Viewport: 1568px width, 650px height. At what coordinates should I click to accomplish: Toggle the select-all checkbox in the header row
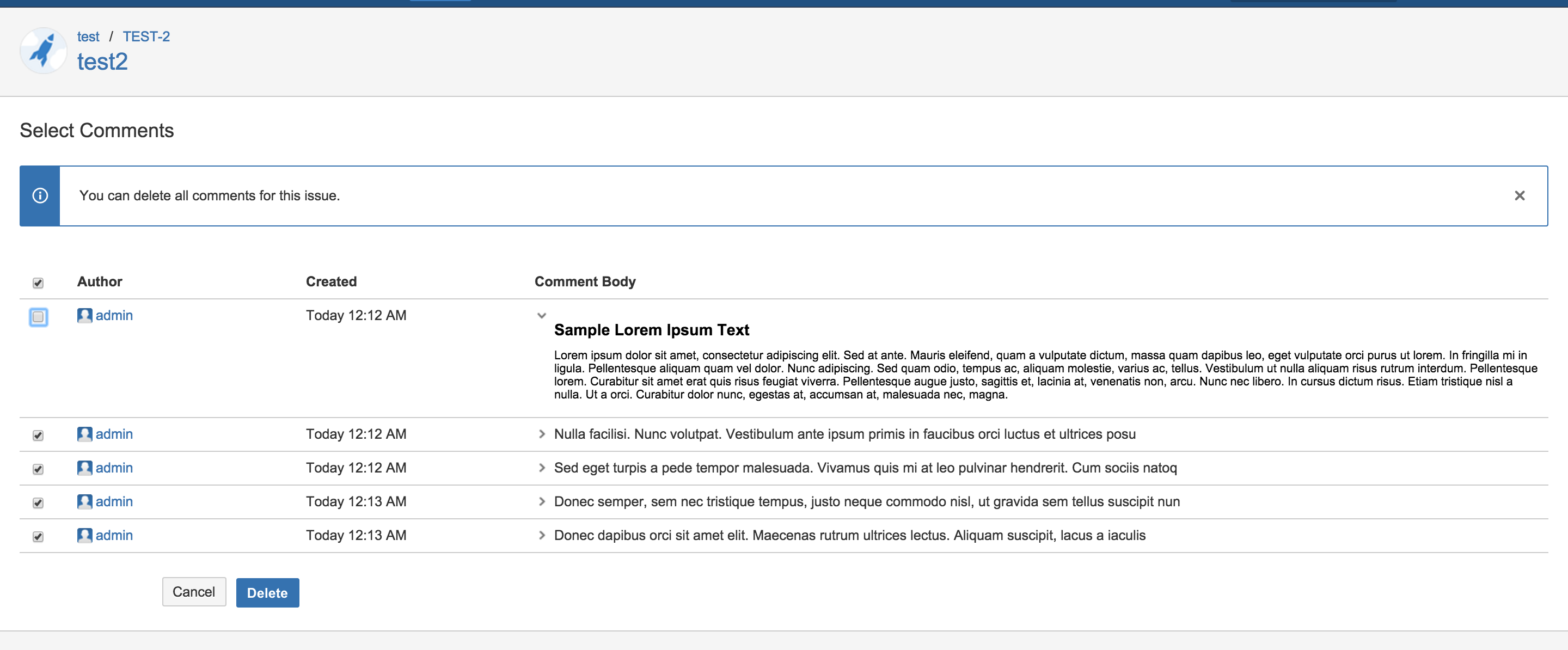click(38, 283)
